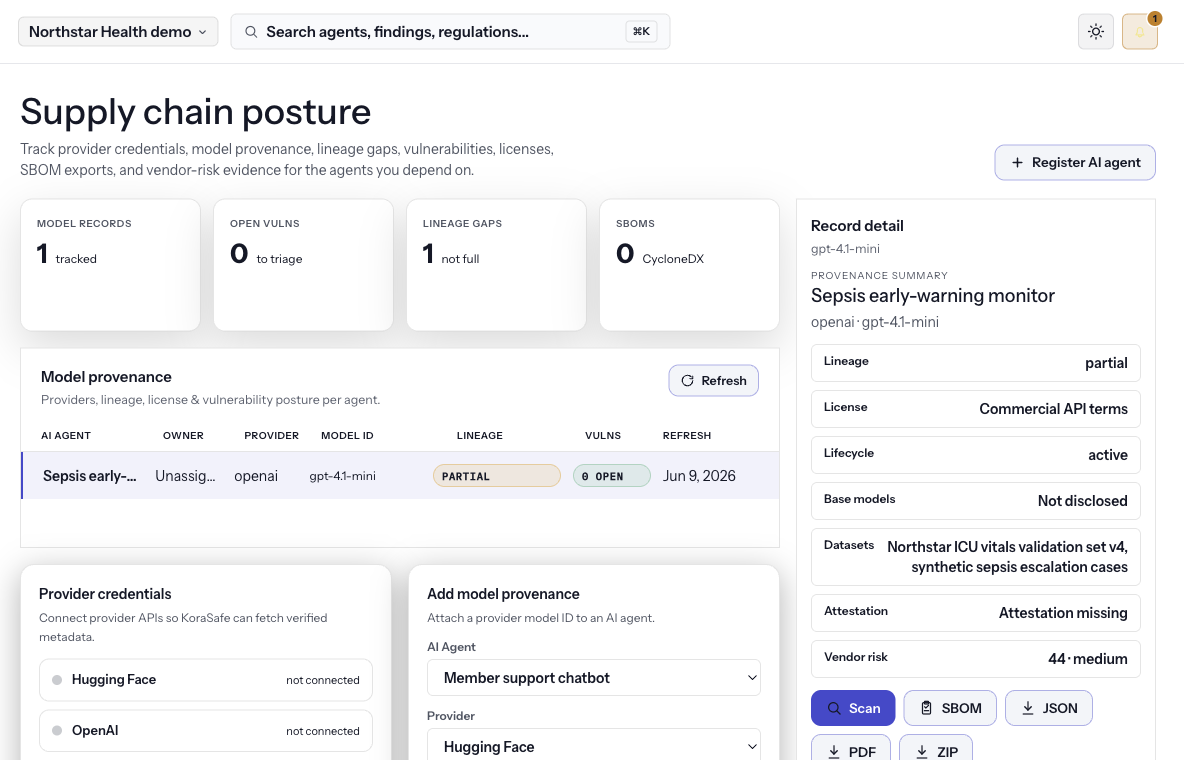1184x760 pixels.
Task: Toggle the light/dark theme sun icon
Action: click(x=1096, y=32)
